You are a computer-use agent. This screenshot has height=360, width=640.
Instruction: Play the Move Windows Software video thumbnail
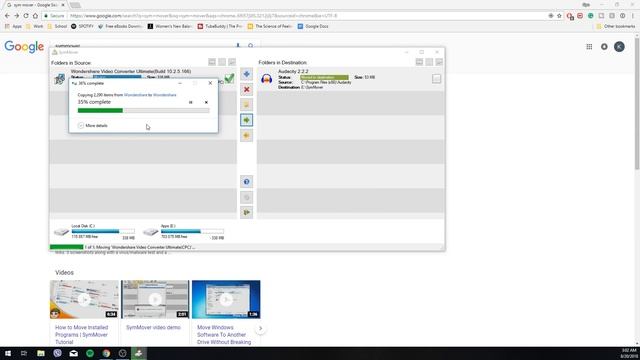pyautogui.click(x=226, y=299)
